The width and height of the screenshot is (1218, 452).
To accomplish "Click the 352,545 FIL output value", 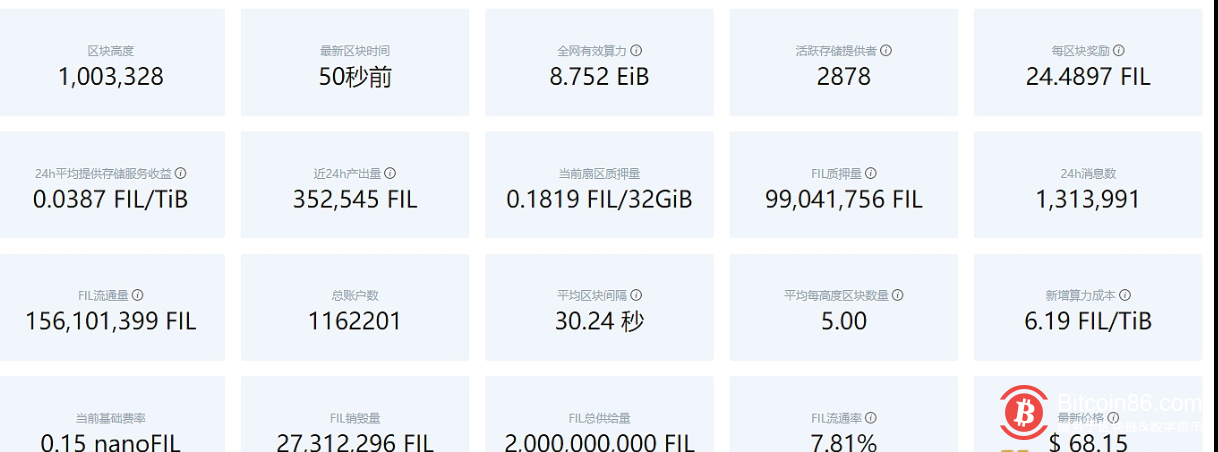I will tap(355, 199).
